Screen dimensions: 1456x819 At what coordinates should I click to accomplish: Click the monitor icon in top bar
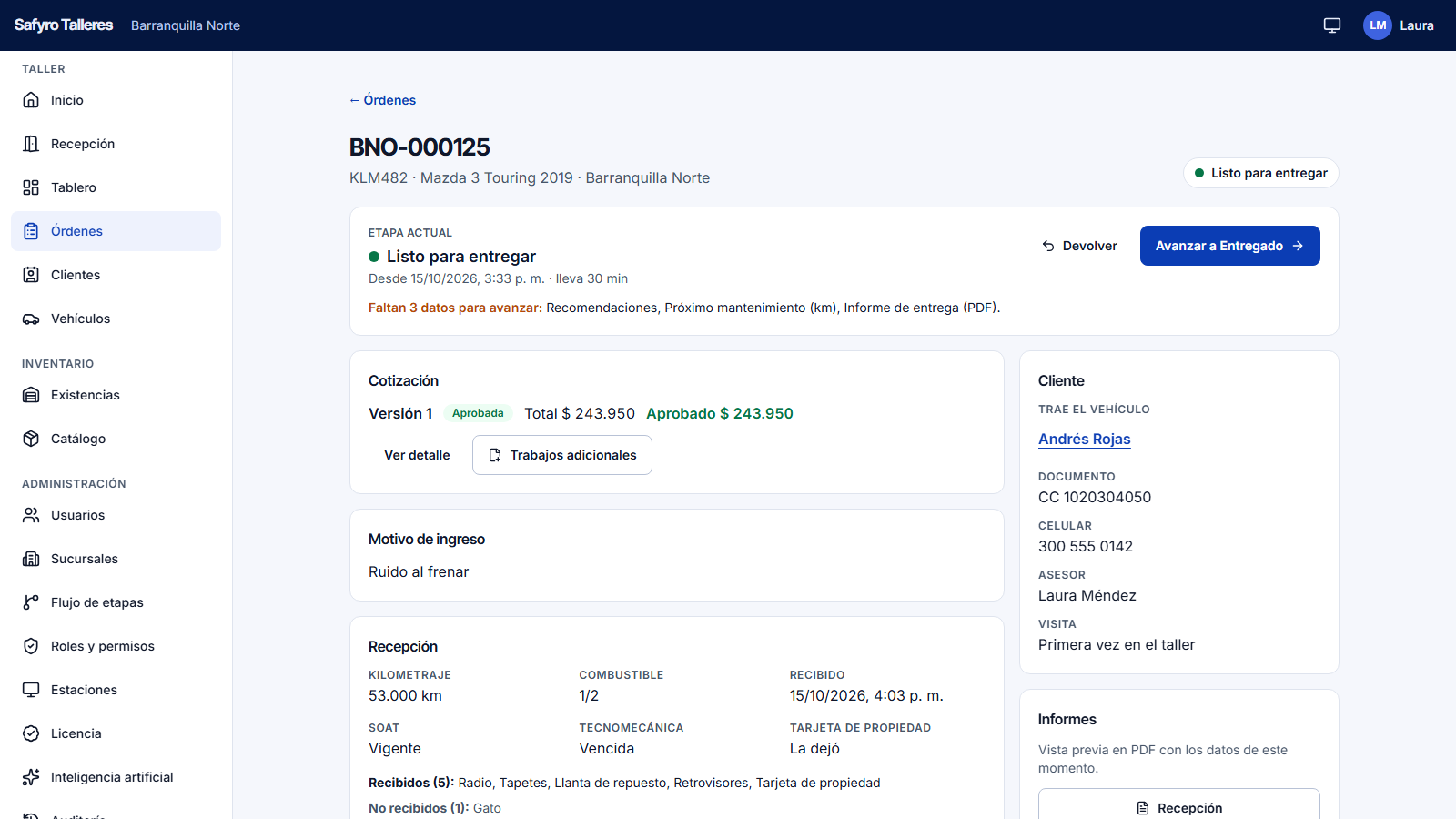(x=1332, y=25)
